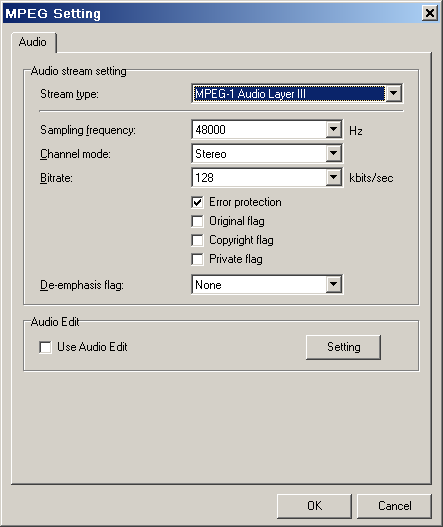Screen dimensions: 443x527
Task: Select the MPEG-1 Audio Layer III field
Action: (x=289, y=93)
